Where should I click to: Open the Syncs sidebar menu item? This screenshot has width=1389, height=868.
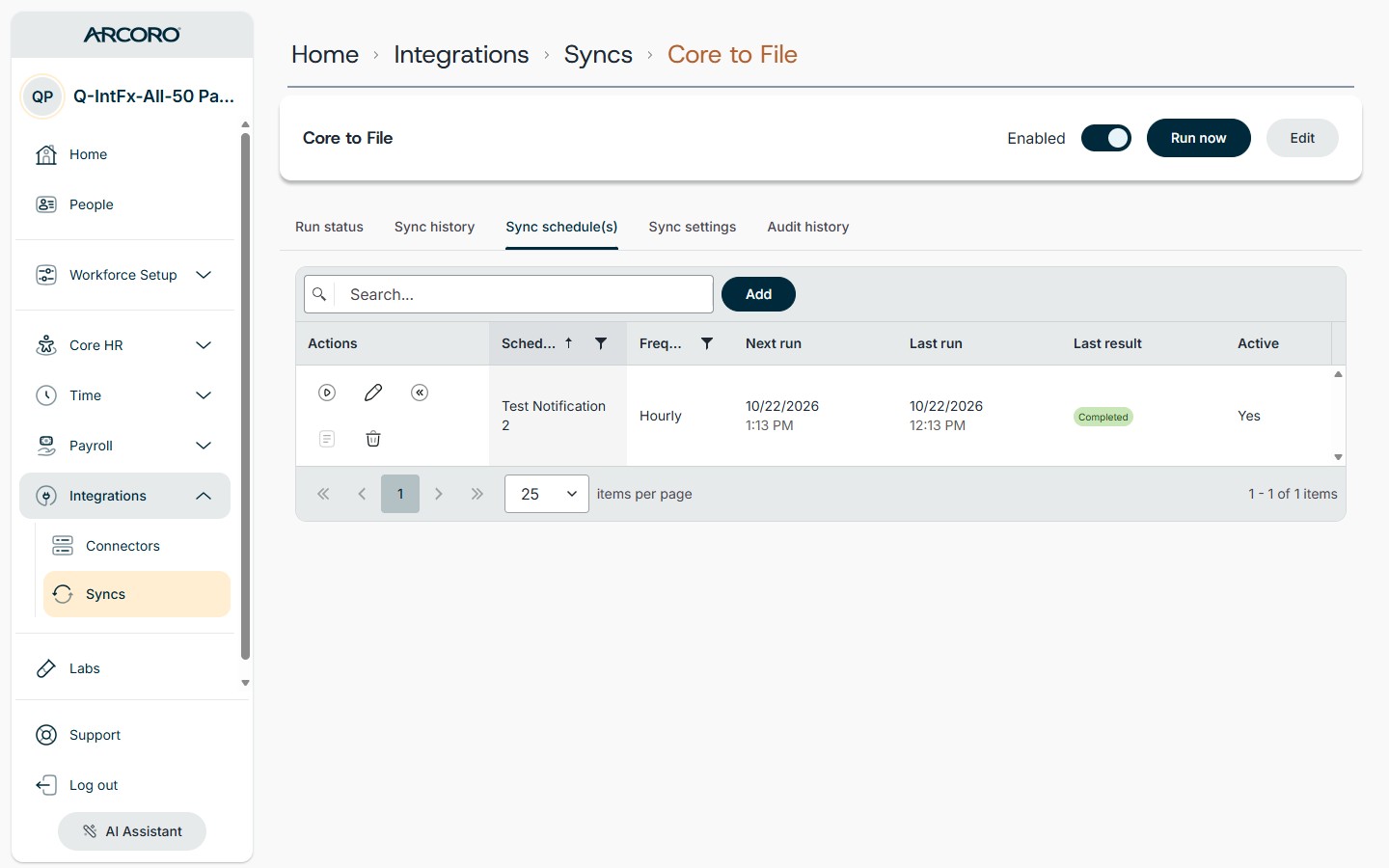click(137, 594)
